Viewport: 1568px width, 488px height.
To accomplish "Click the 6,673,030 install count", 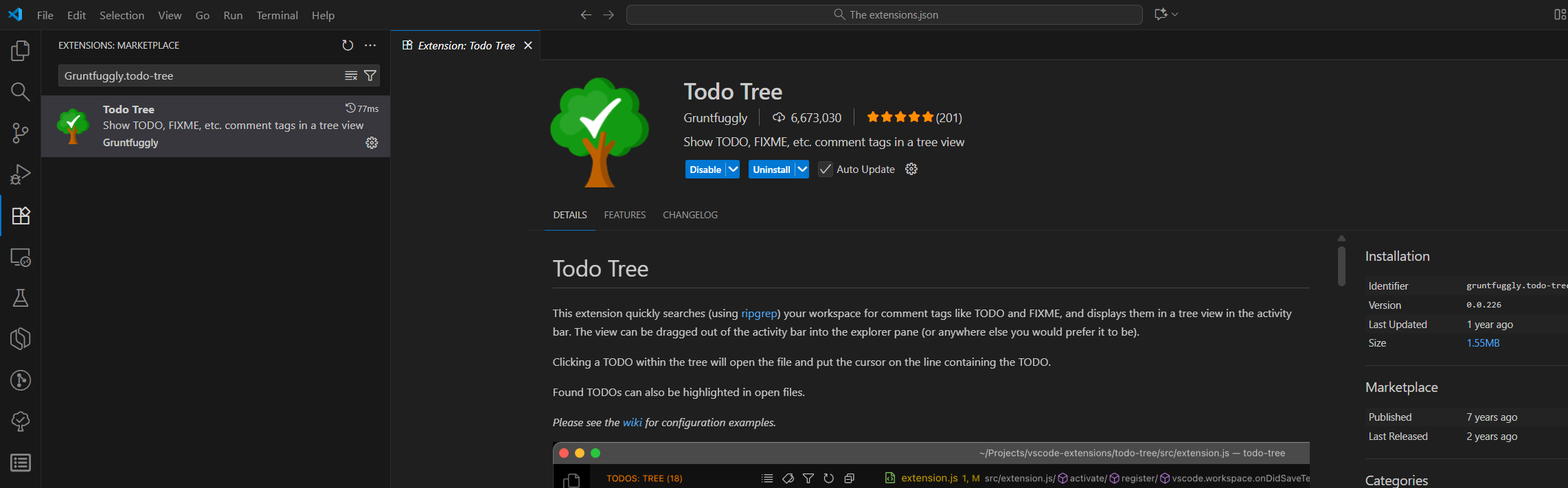I will [807, 117].
